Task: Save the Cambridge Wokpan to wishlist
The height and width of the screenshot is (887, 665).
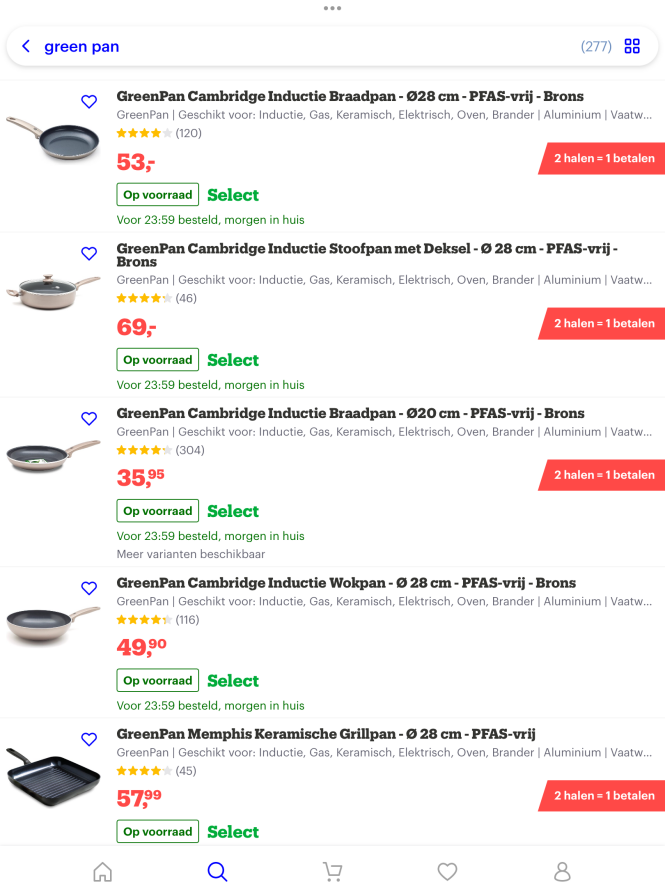Action: (x=89, y=588)
